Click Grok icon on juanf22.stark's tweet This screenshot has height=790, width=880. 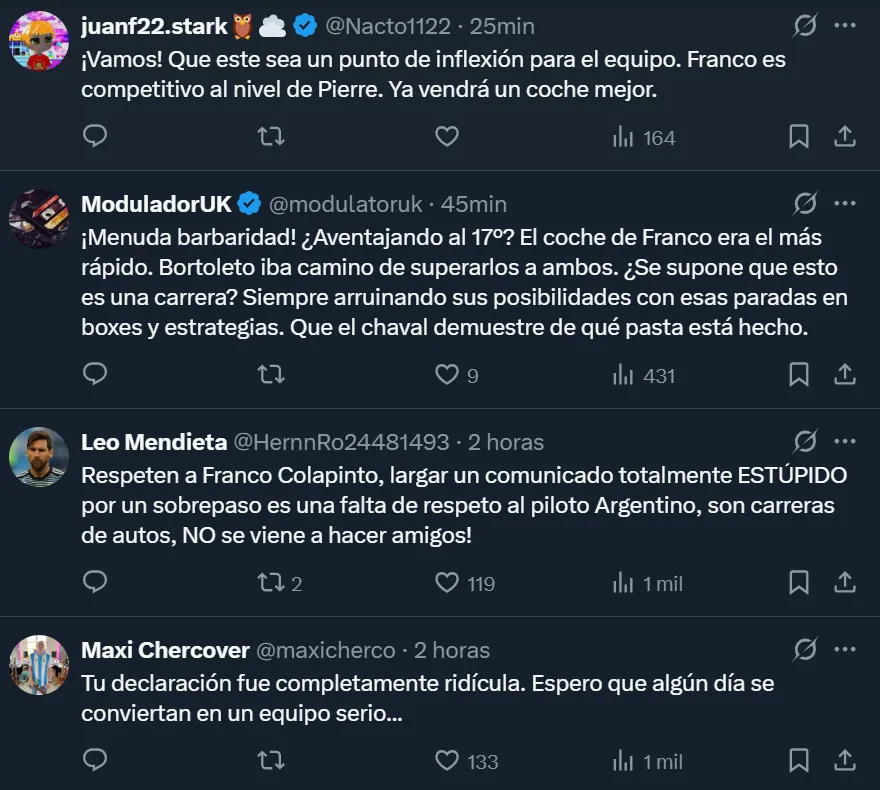pos(804,25)
